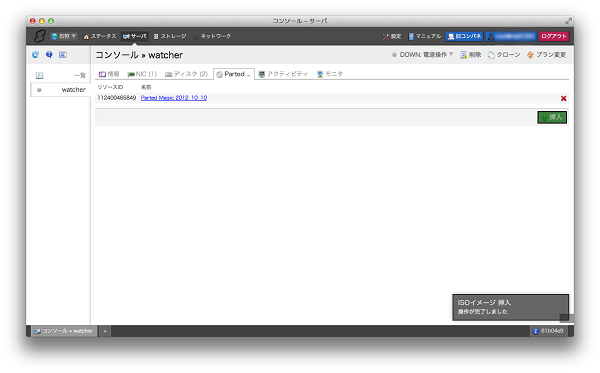The image size is (600, 373).
Task: Click the green 挿入 insert button
Action: click(x=552, y=117)
